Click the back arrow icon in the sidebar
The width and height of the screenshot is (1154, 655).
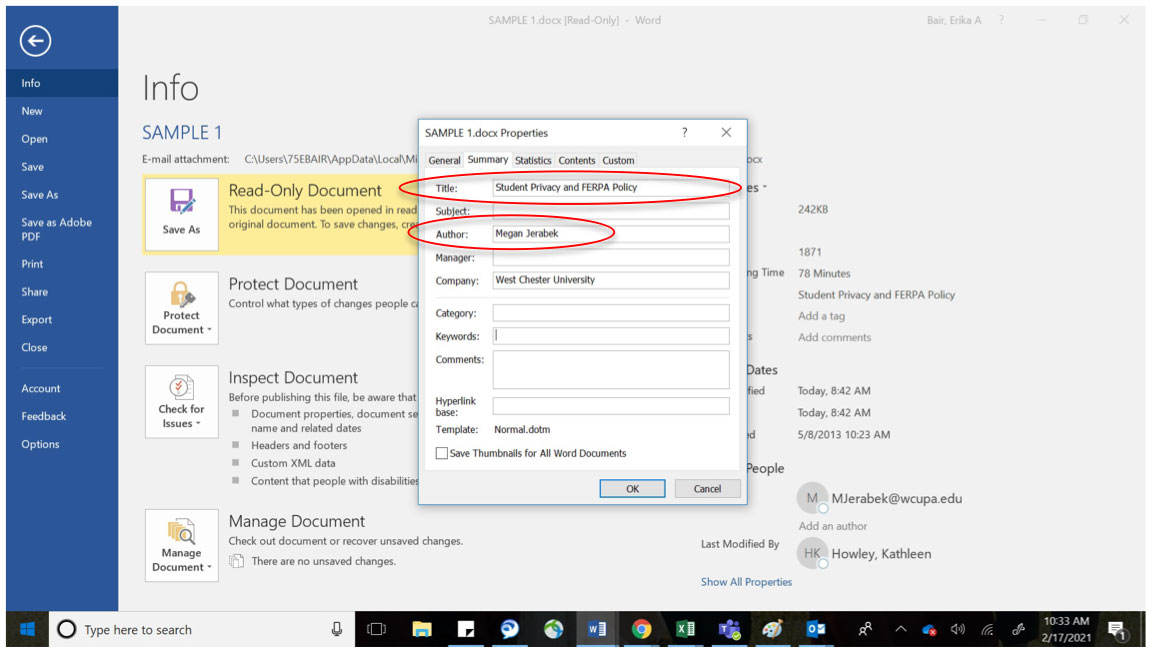pyautogui.click(x=35, y=40)
